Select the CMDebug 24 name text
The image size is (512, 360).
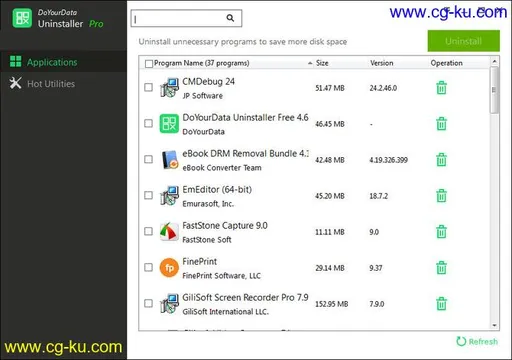tap(208, 82)
